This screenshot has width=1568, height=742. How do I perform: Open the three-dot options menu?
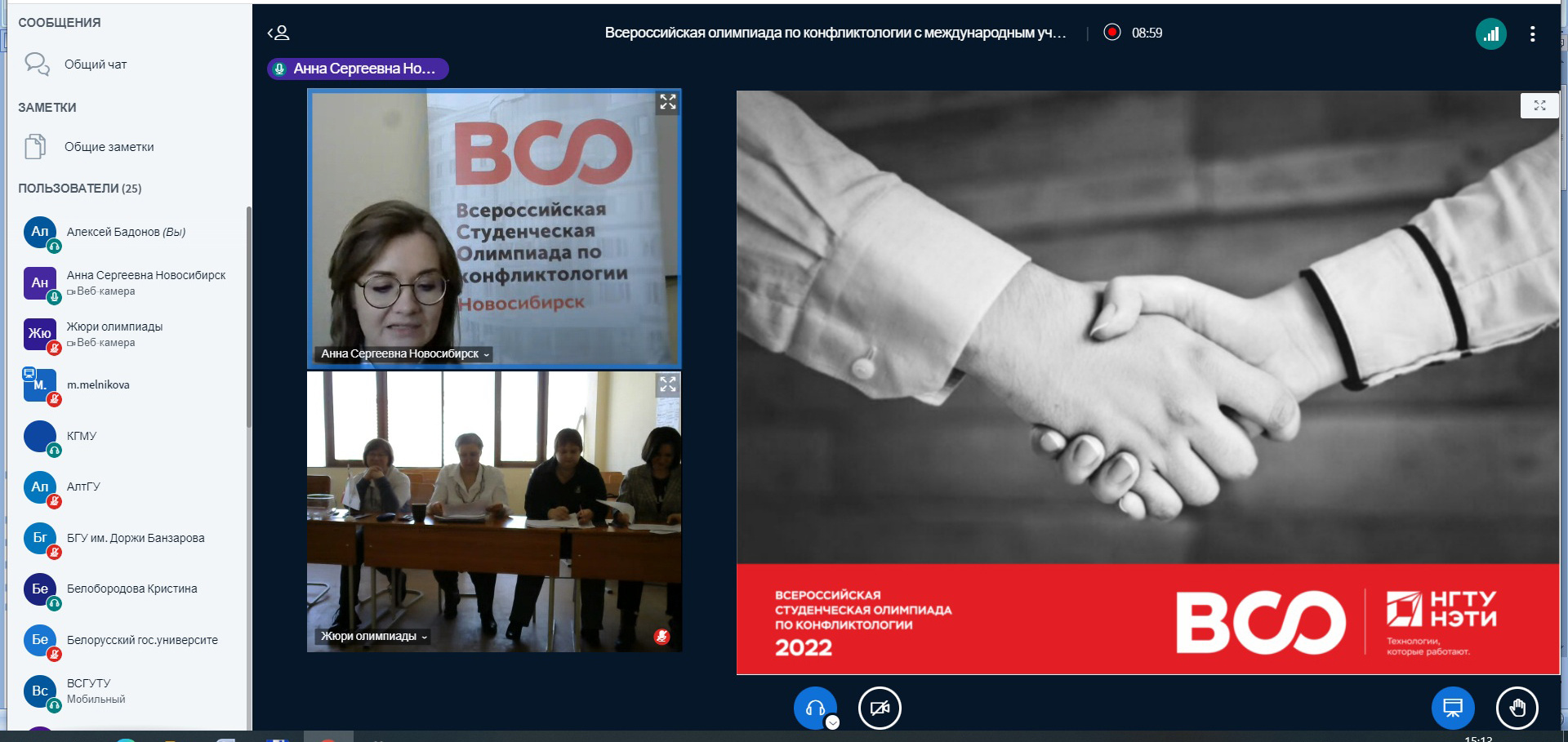click(1532, 33)
